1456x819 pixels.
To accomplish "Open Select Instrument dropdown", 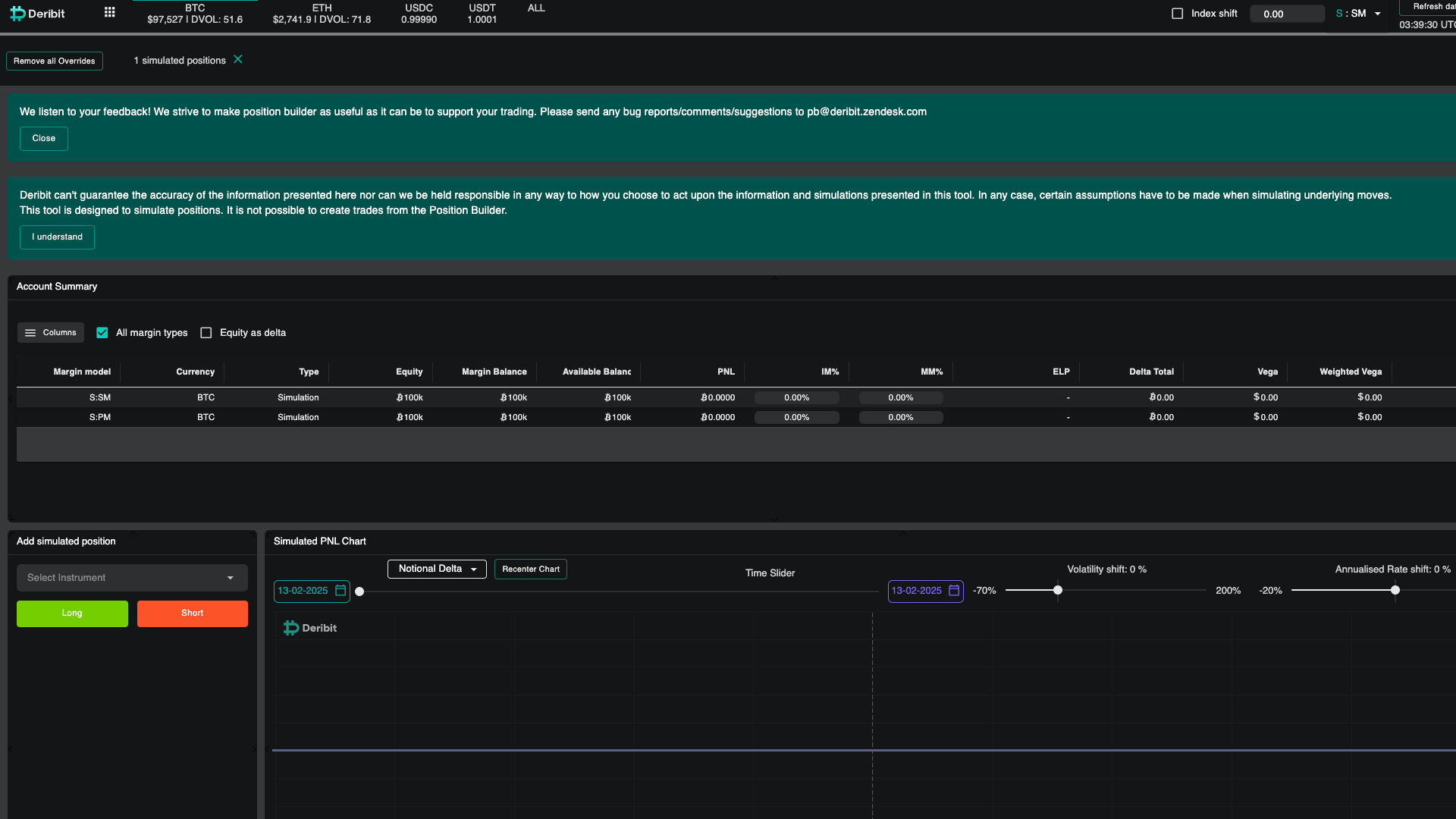I will pos(132,578).
